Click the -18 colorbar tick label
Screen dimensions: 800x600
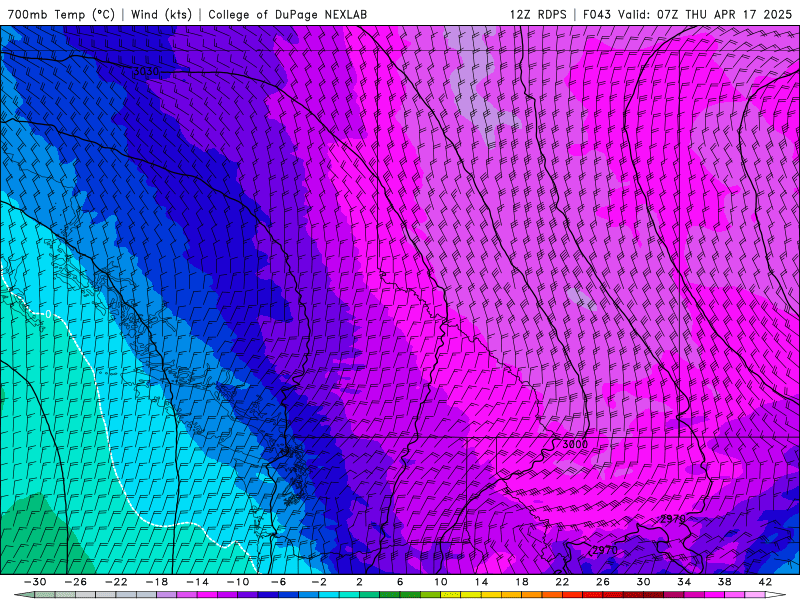(x=157, y=582)
